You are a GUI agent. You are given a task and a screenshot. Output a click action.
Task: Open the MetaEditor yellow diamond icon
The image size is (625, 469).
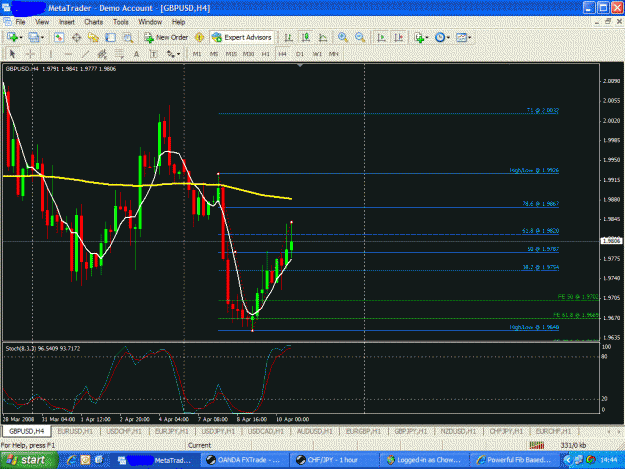(199, 37)
